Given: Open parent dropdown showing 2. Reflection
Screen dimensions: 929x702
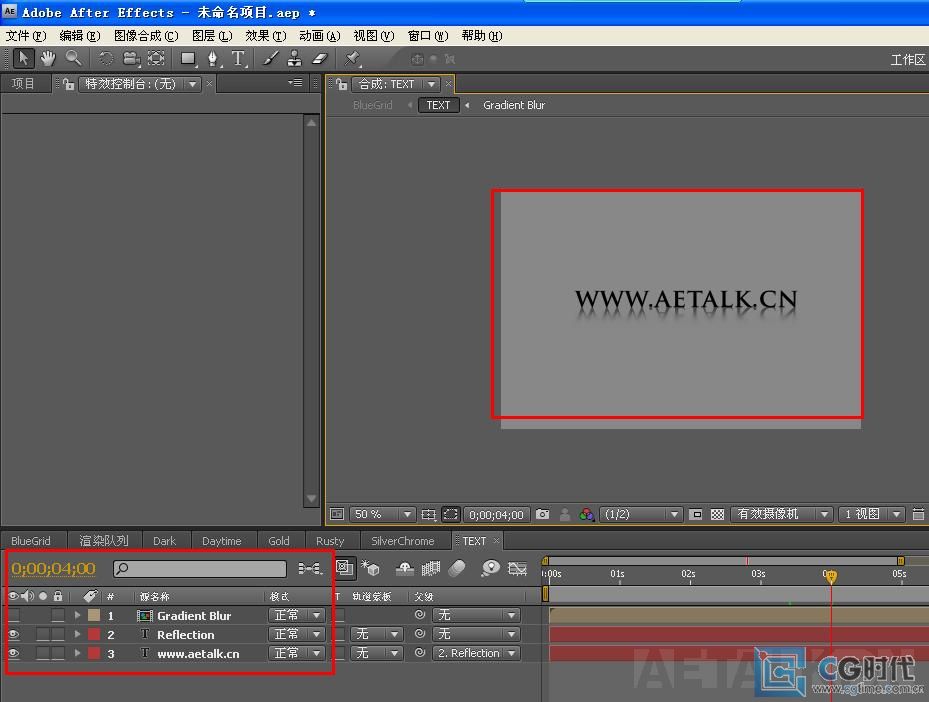Looking at the screenshot, I should 477,653.
